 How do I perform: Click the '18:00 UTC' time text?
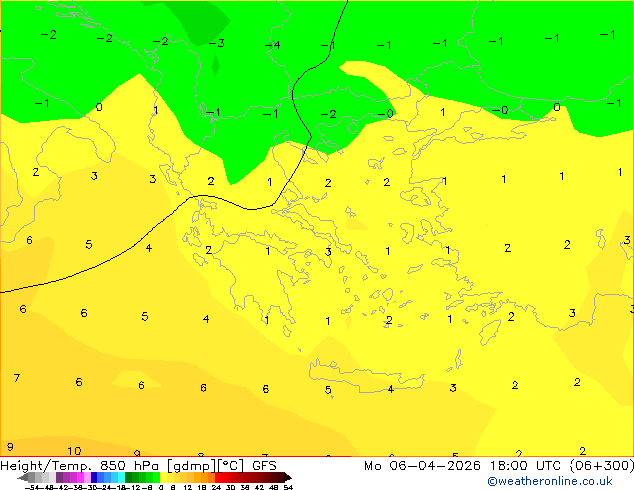[526, 466]
